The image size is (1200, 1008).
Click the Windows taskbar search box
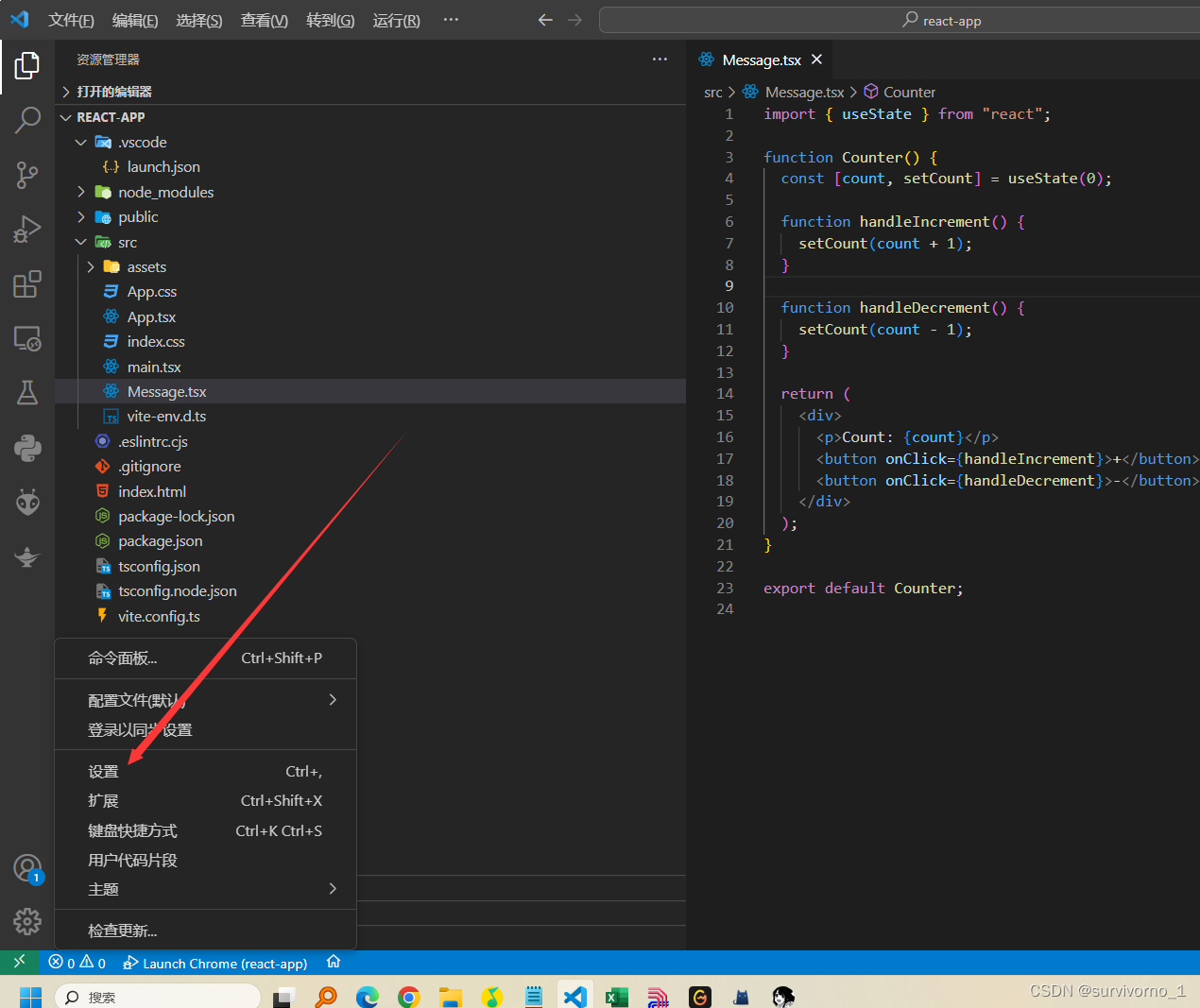[x=158, y=997]
